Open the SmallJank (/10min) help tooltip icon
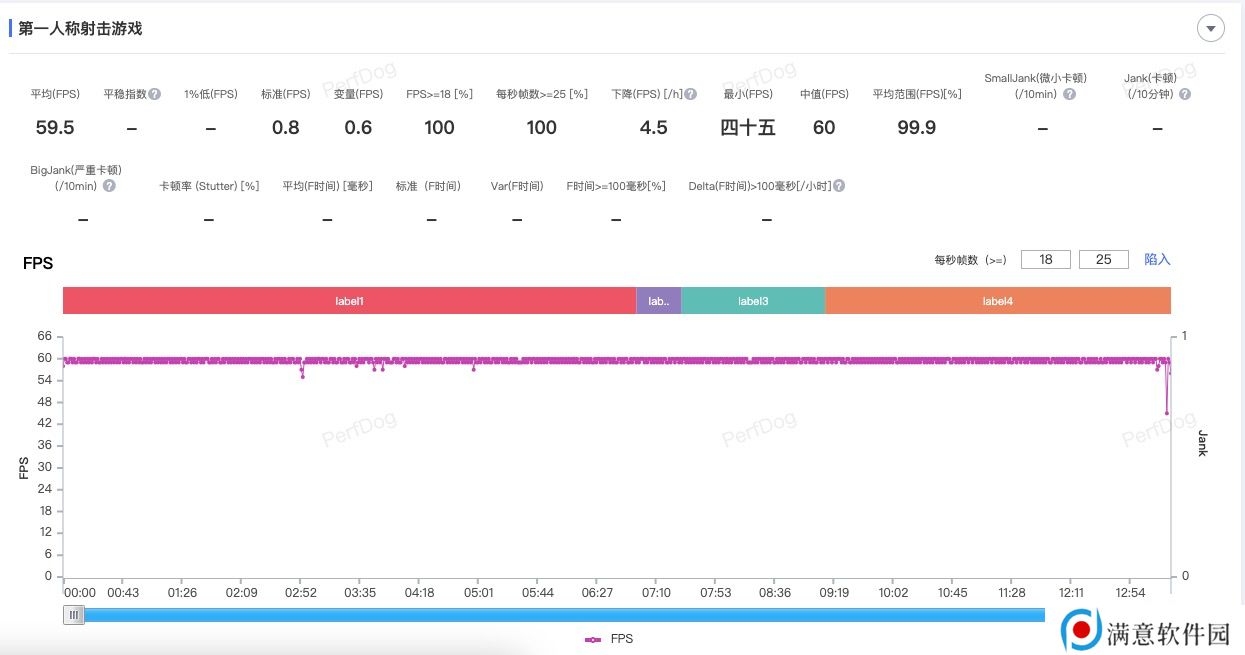The image size is (1245, 655). (1069, 94)
